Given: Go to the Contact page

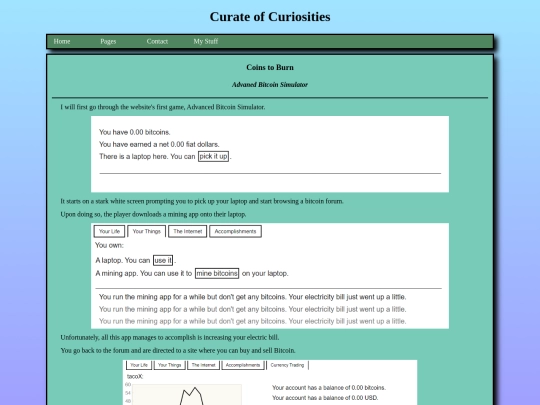Looking at the screenshot, I should (x=157, y=41).
